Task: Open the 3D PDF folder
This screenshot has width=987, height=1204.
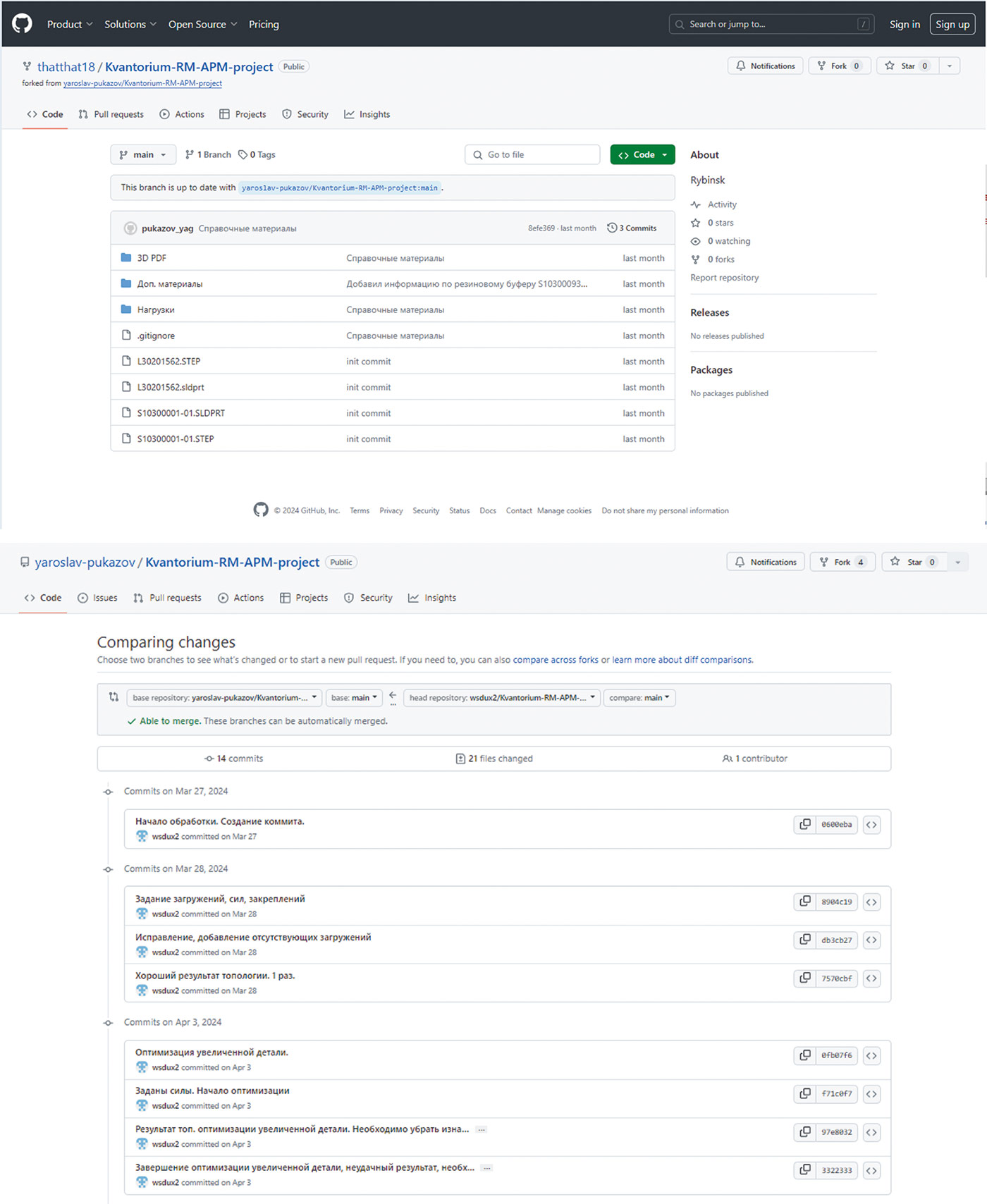Action: coord(152,258)
